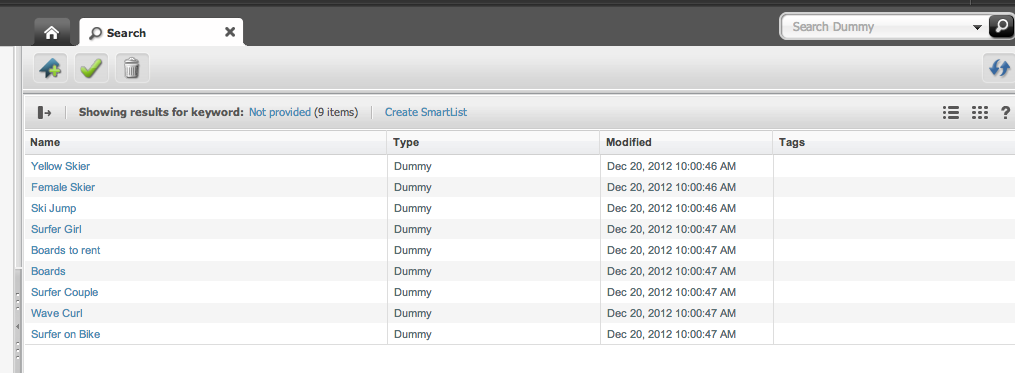Open the Female Skier item

tap(63, 187)
